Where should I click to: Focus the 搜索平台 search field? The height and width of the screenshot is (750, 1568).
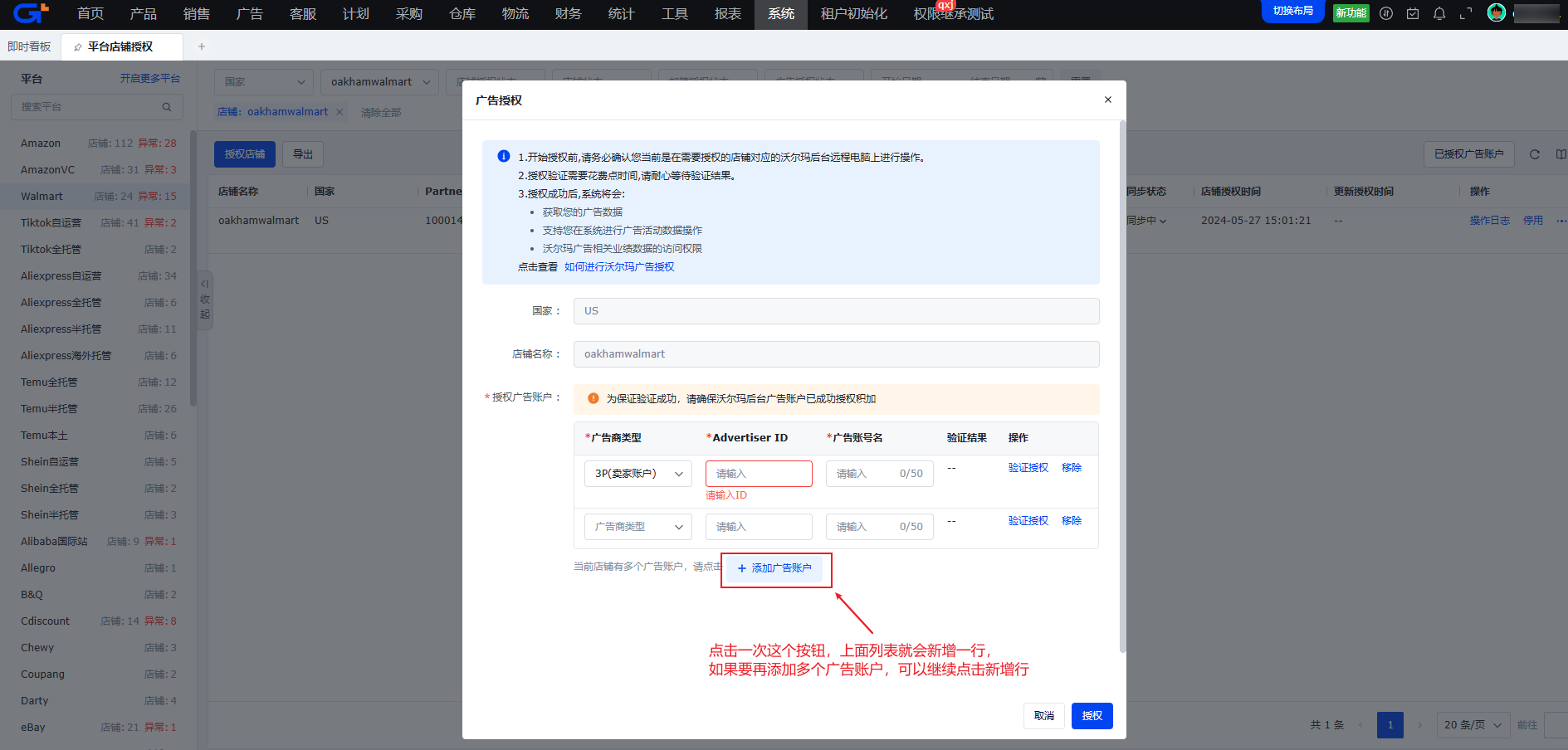pyautogui.click(x=97, y=107)
